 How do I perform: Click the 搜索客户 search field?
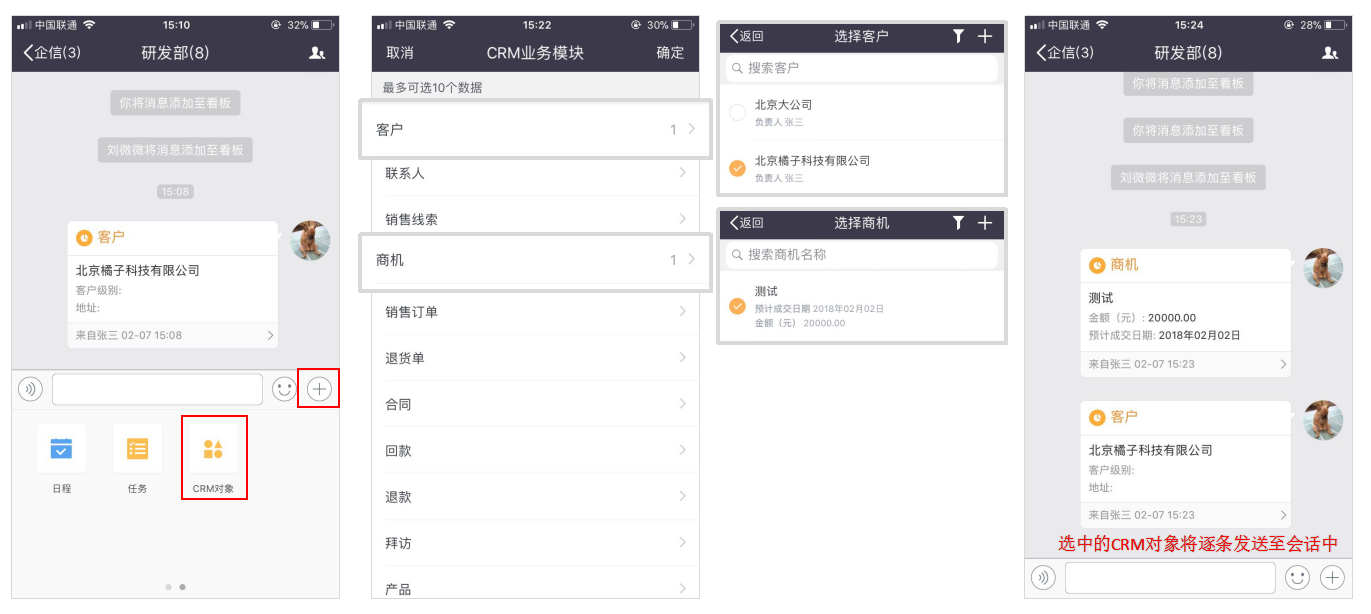pyautogui.click(x=861, y=68)
